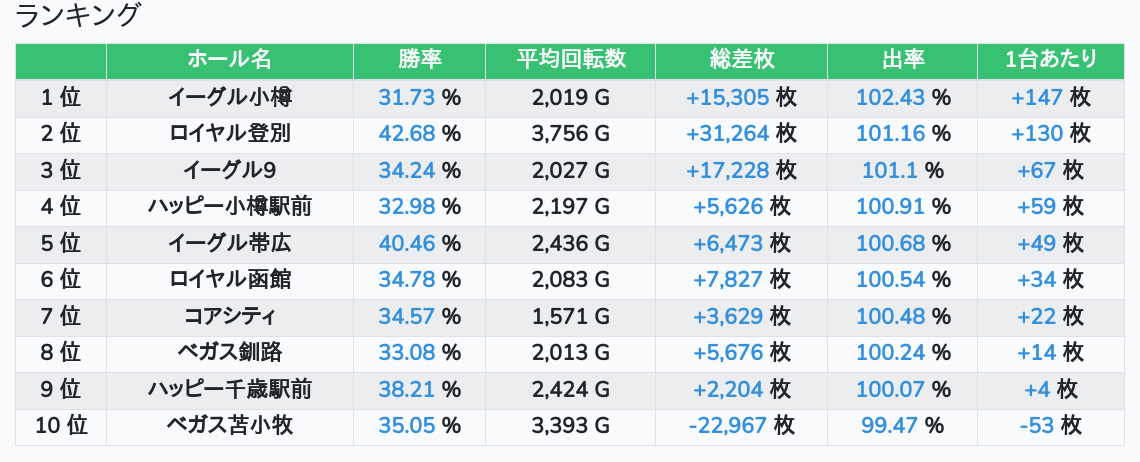Open the 31.73 win rate link
Viewport: 1140px width, 462px height.
[407, 97]
